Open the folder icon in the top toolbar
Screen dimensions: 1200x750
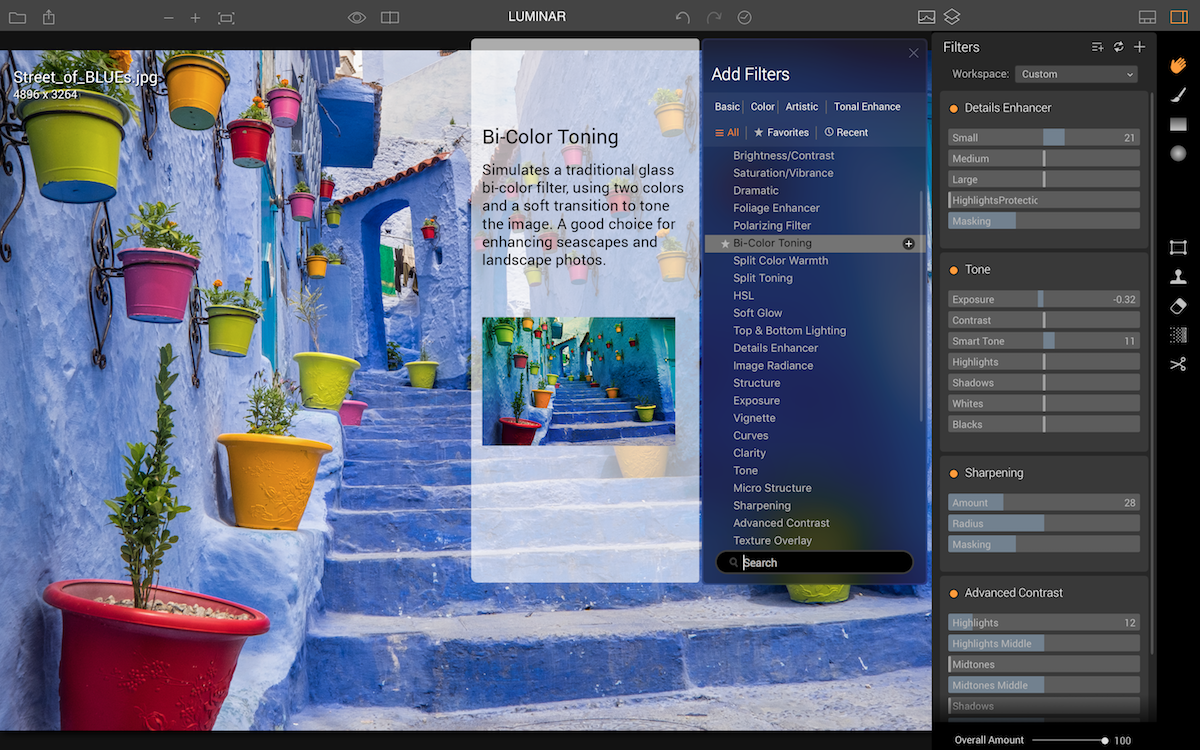(x=18, y=18)
